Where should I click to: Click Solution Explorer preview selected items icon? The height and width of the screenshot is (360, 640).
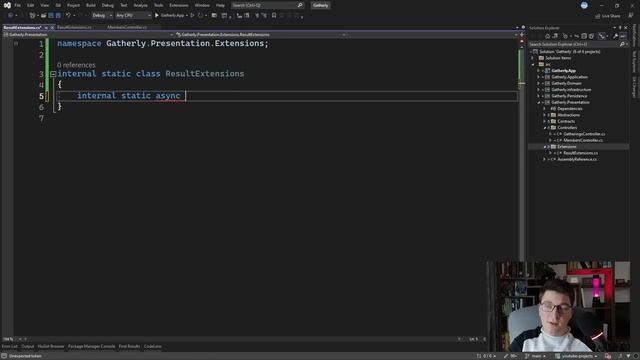pyautogui.click(x=623, y=36)
